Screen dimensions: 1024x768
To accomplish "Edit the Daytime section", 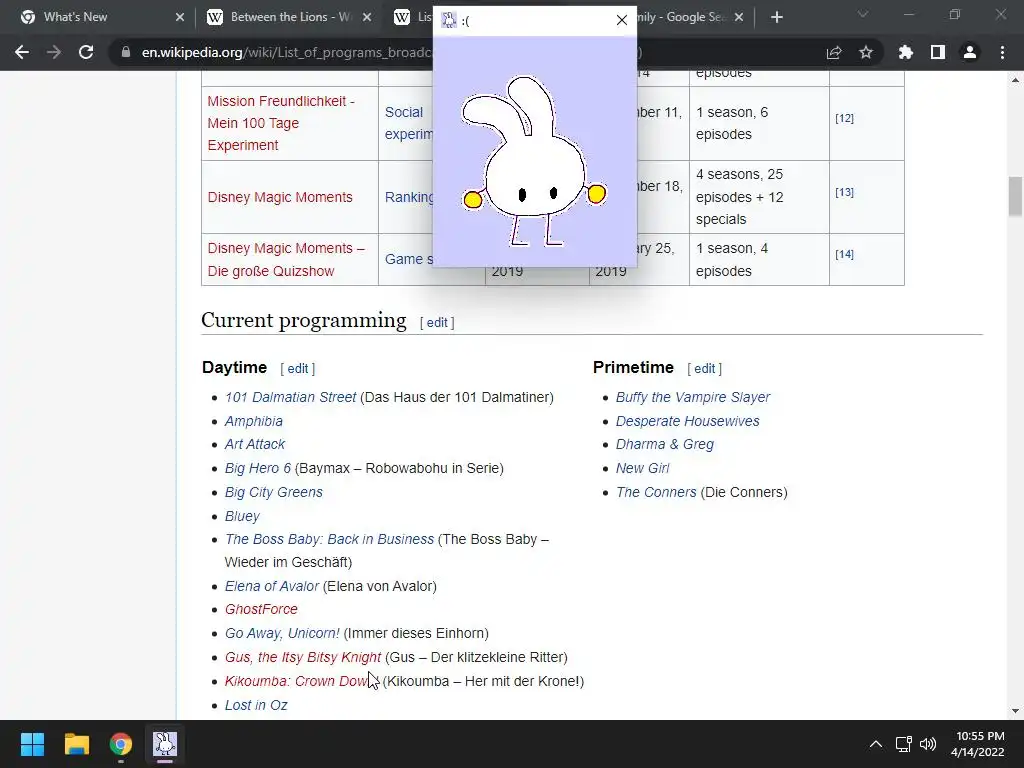I will (298, 369).
